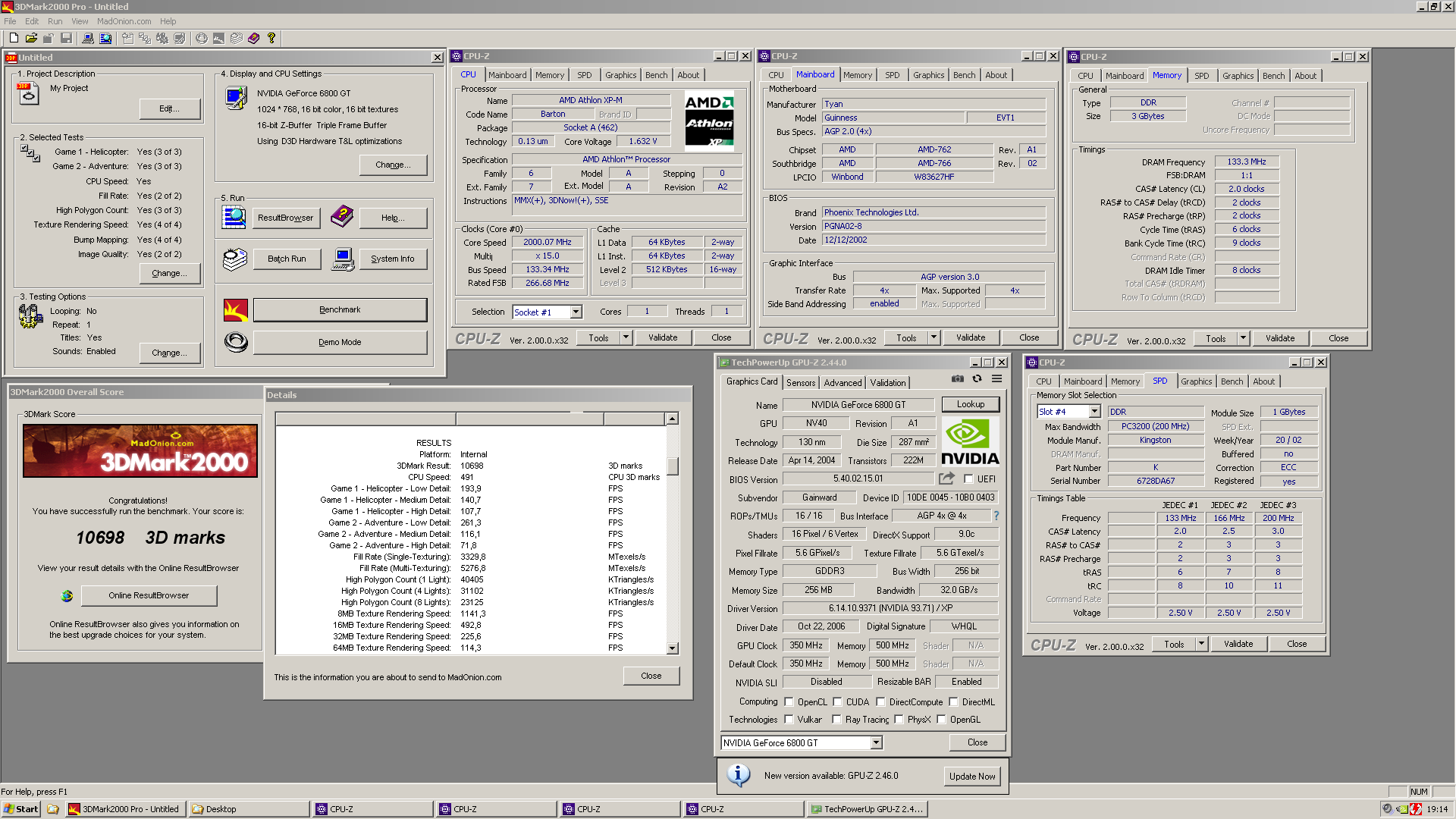The width and height of the screenshot is (1456, 819).
Task: Open the NVIDIA GeForce 6800 GT selector dropdown
Action: pos(877,743)
